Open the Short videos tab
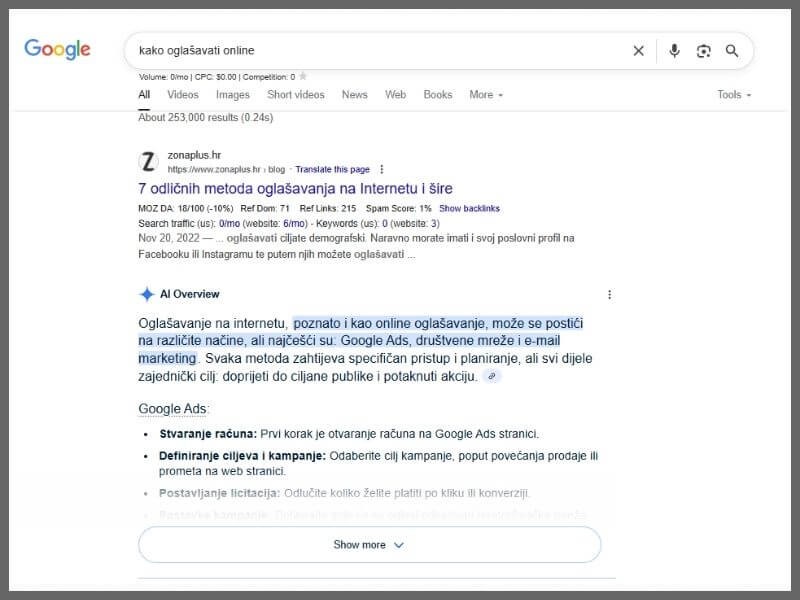The image size is (800, 600). (295, 95)
